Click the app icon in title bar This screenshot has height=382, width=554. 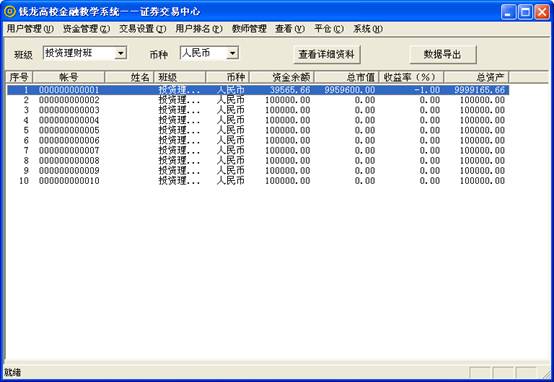(10, 11)
